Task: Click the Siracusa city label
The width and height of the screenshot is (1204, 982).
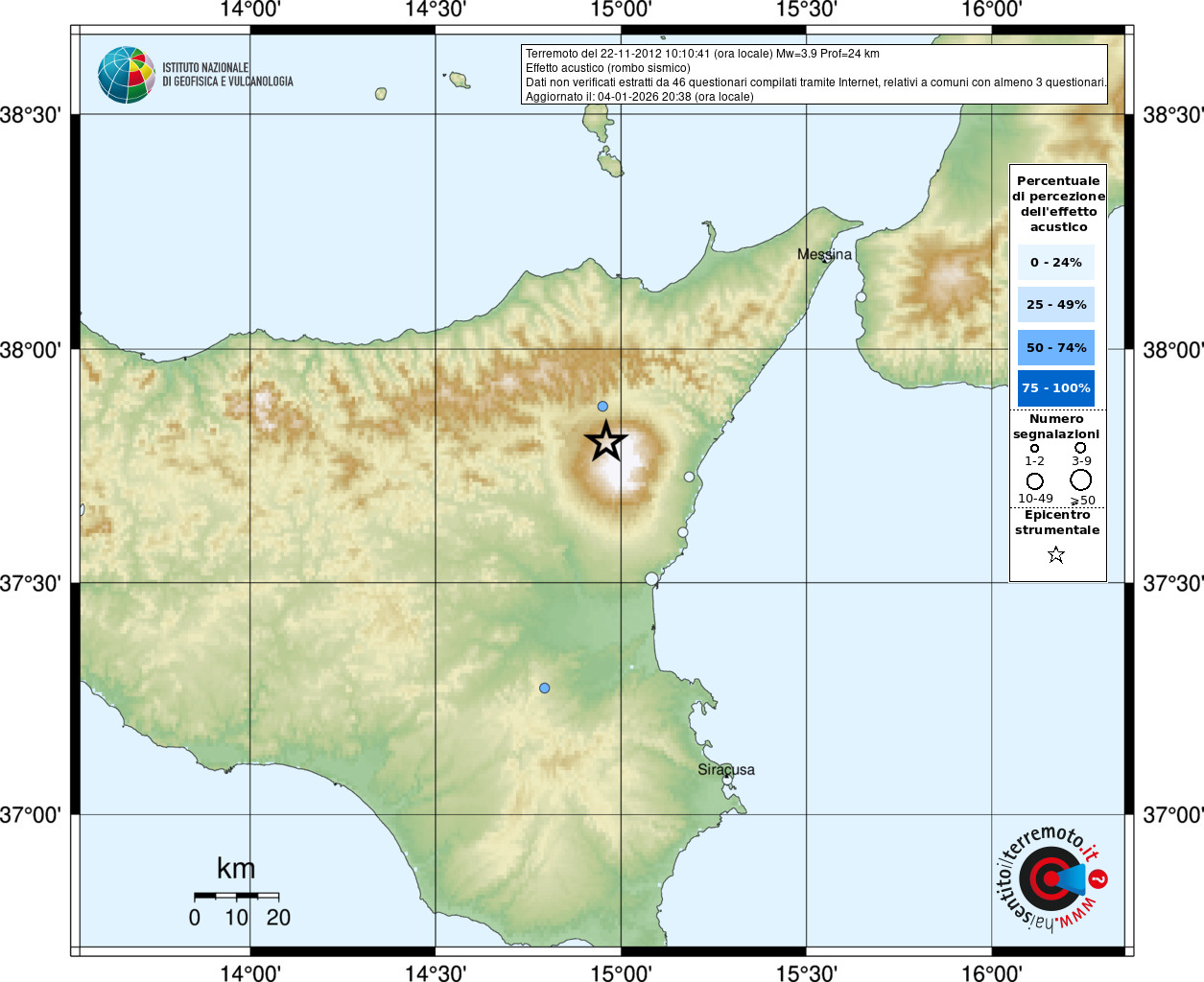Action: click(726, 769)
